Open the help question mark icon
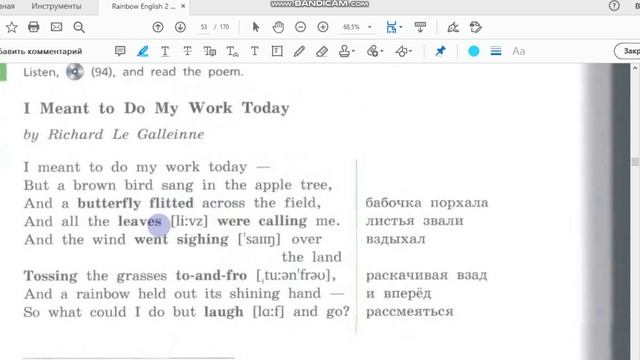Image resolution: width=640 pixels, height=360 pixels. tap(614, 6)
